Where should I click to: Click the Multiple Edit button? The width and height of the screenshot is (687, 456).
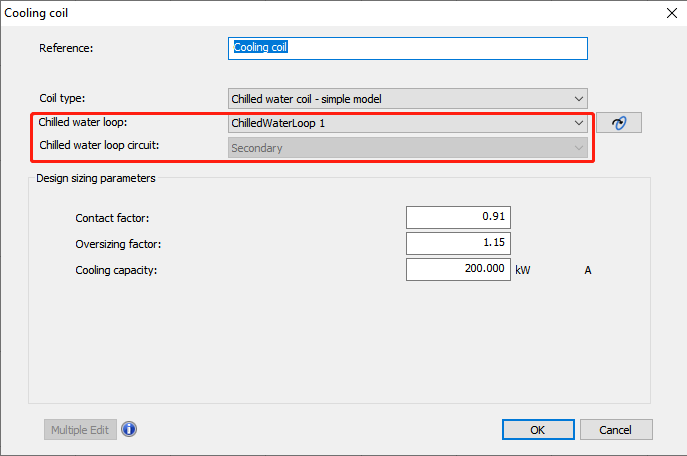(80, 429)
